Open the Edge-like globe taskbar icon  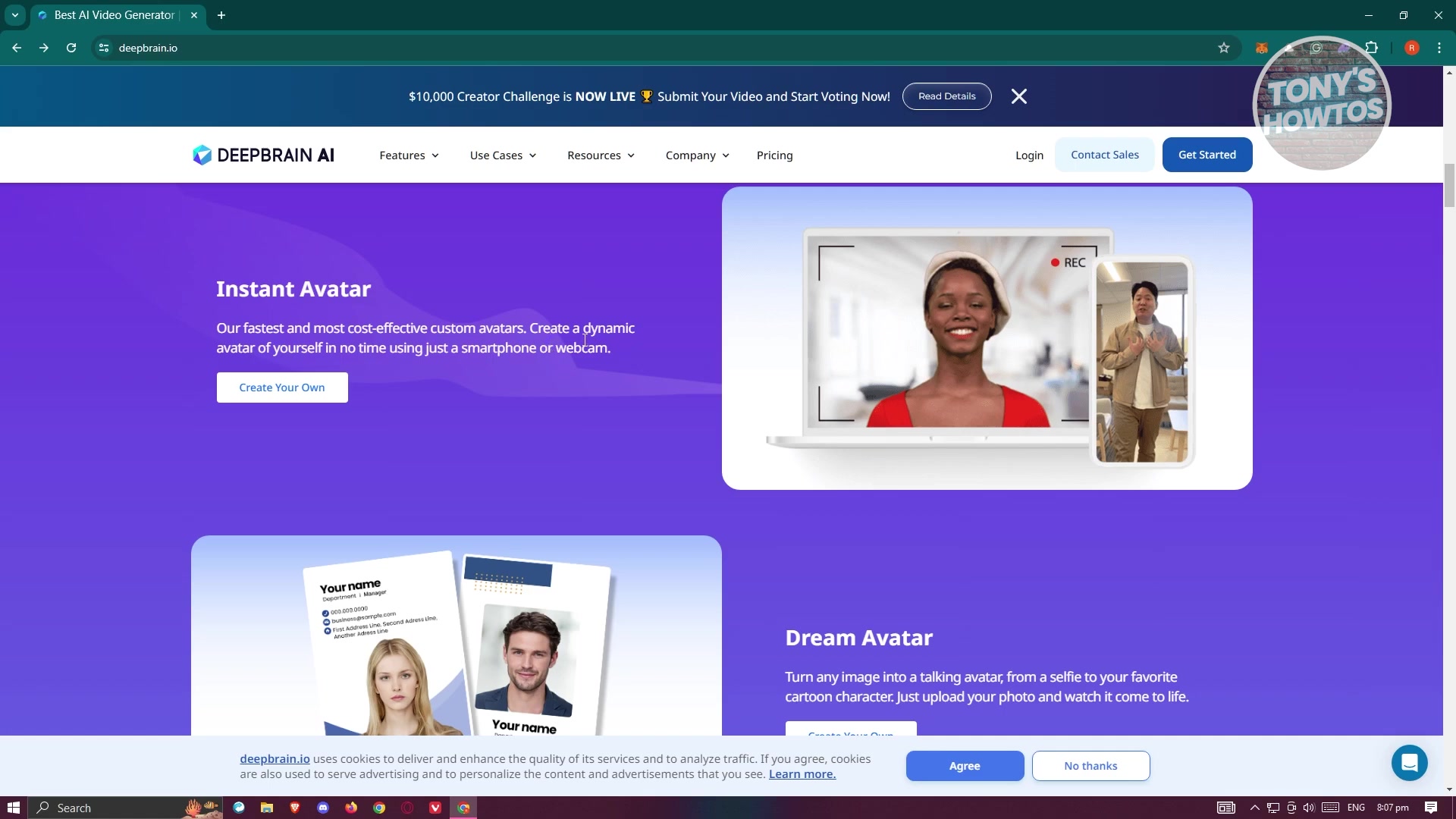click(239, 808)
